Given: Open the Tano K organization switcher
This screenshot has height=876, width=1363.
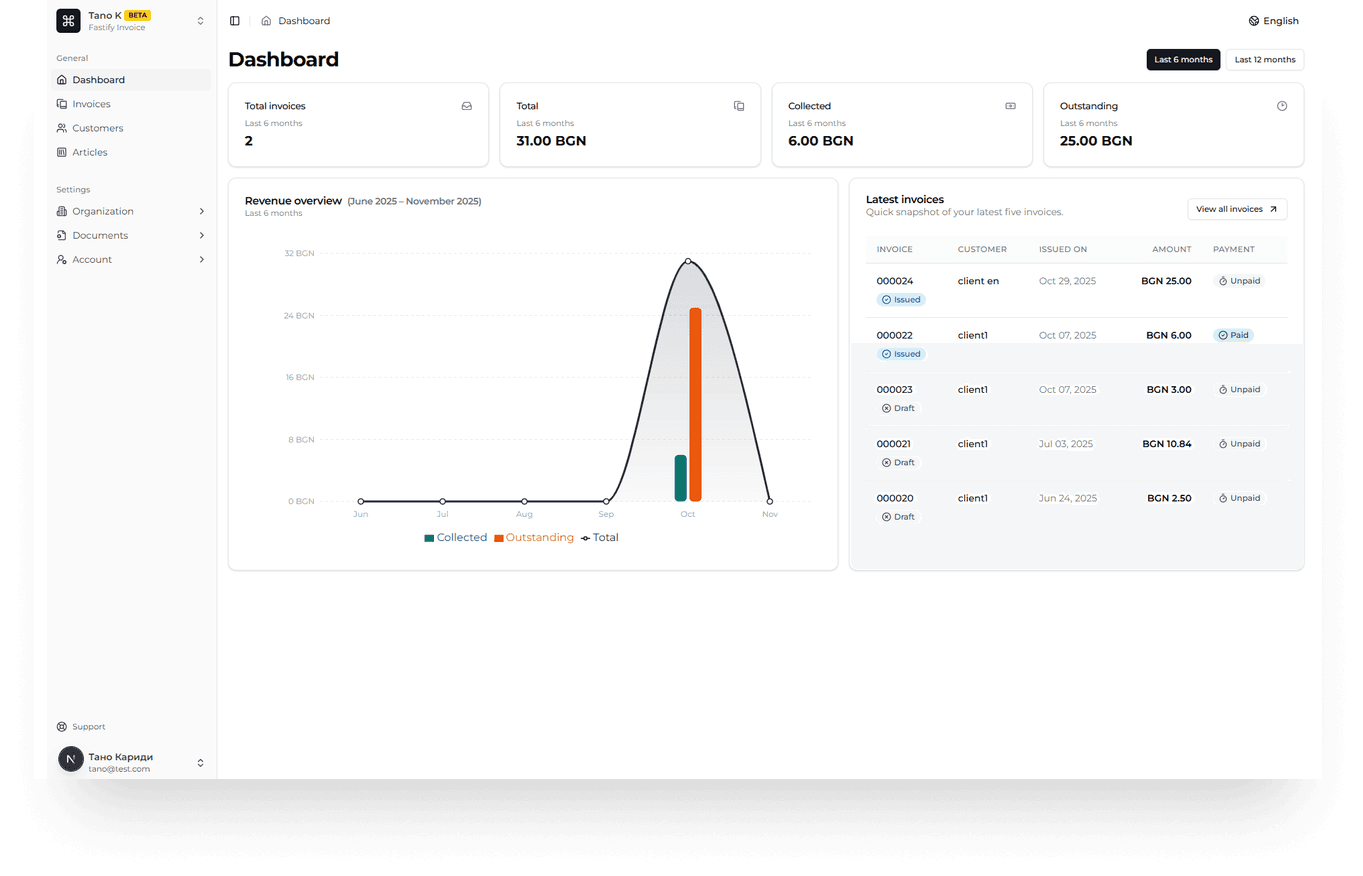Looking at the screenshot, I should point(131,21).
